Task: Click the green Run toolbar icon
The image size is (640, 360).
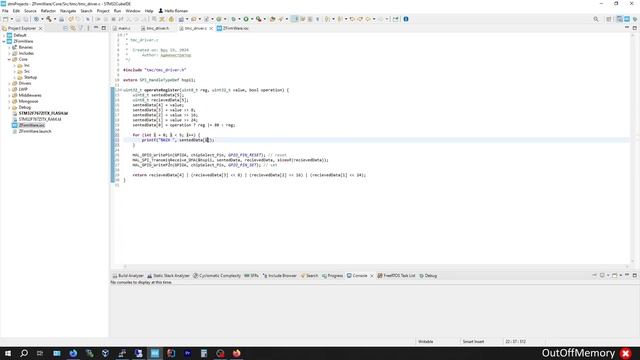Action: tap(246, 19)
